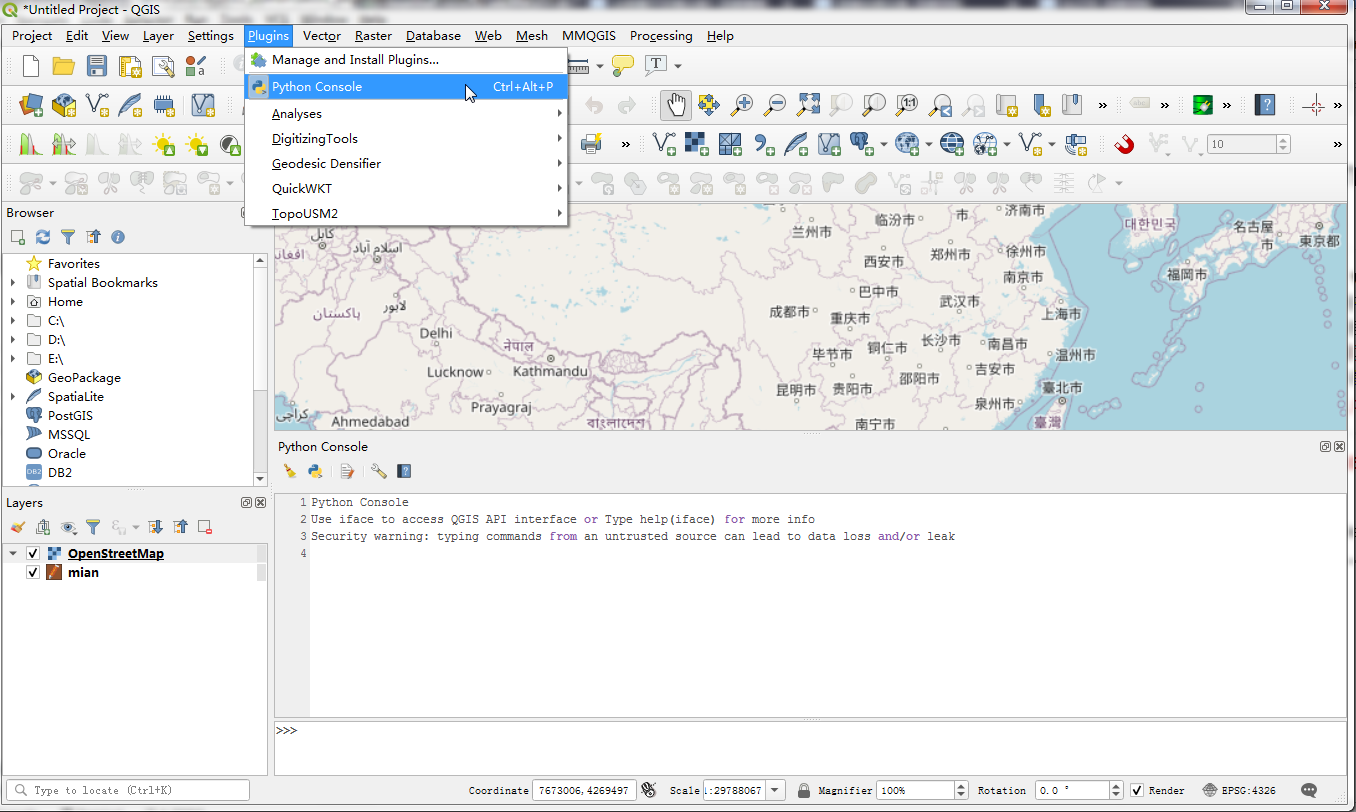Select the mian layer in Layers panel
1356x812 pixels.
[x=83, y=572]
